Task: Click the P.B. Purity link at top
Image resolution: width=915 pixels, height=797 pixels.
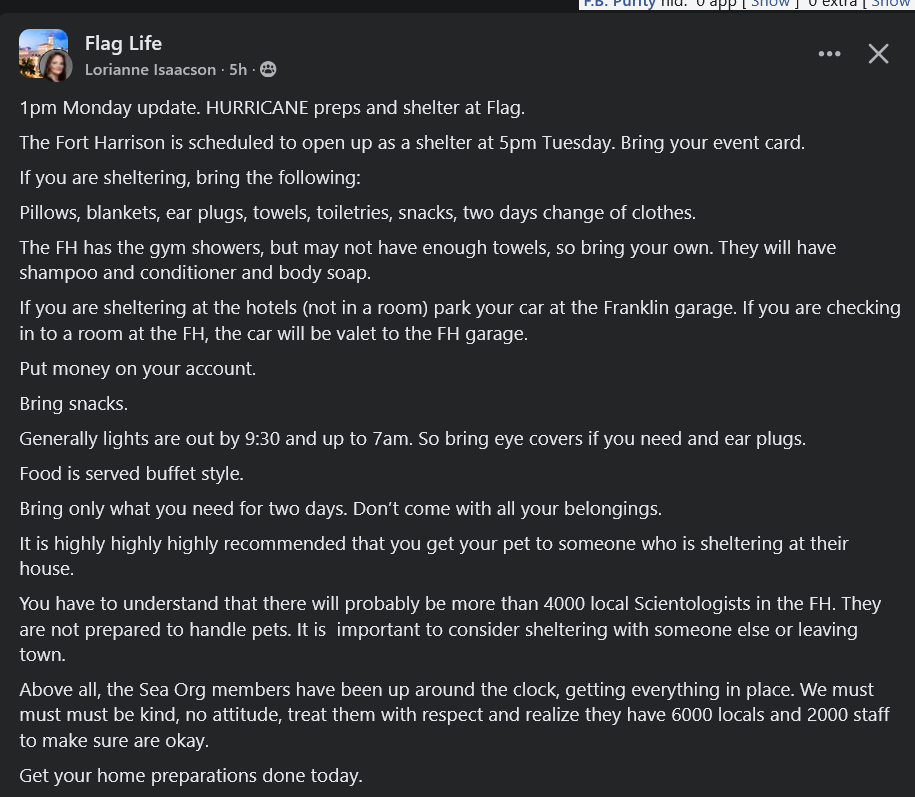Action: click(x=620, y=4)
